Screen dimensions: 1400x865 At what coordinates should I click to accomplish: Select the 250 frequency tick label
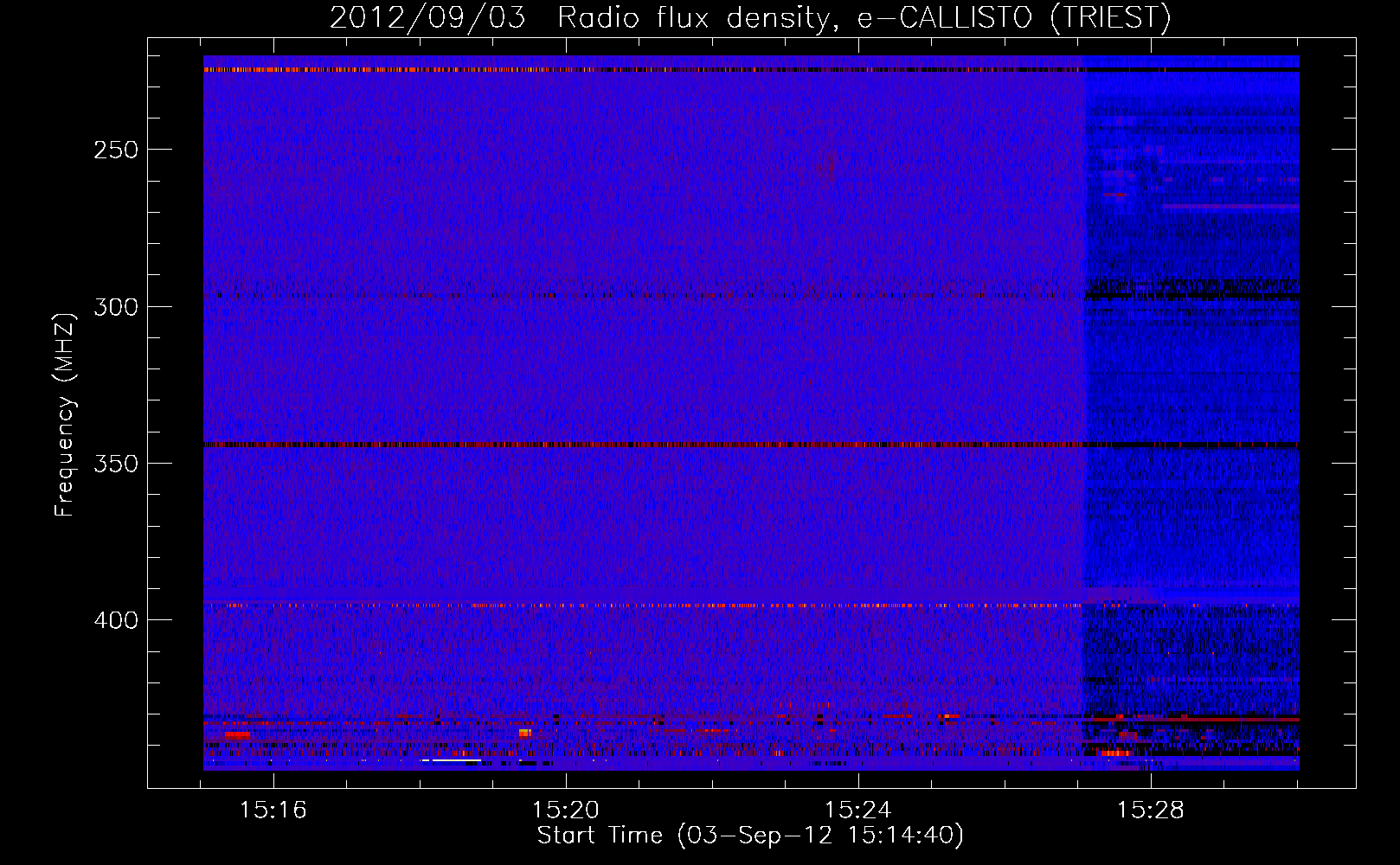(116, 150)
